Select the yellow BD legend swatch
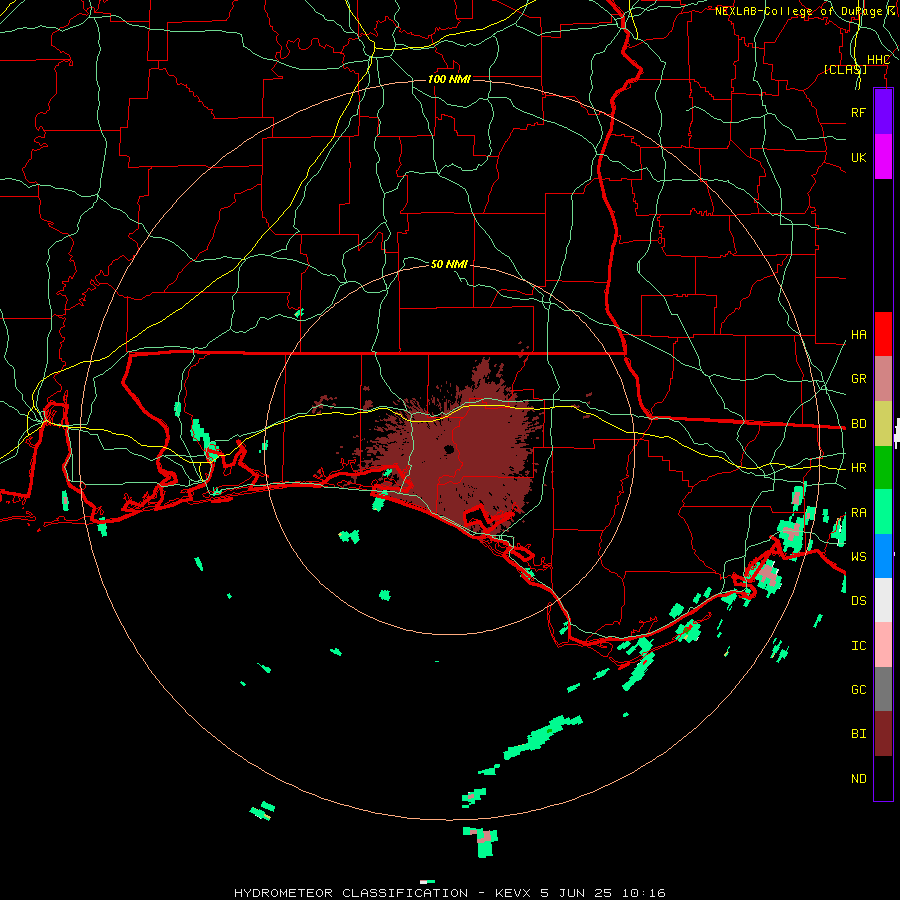The height and width of the screenshot is (900, 900). 883,424
